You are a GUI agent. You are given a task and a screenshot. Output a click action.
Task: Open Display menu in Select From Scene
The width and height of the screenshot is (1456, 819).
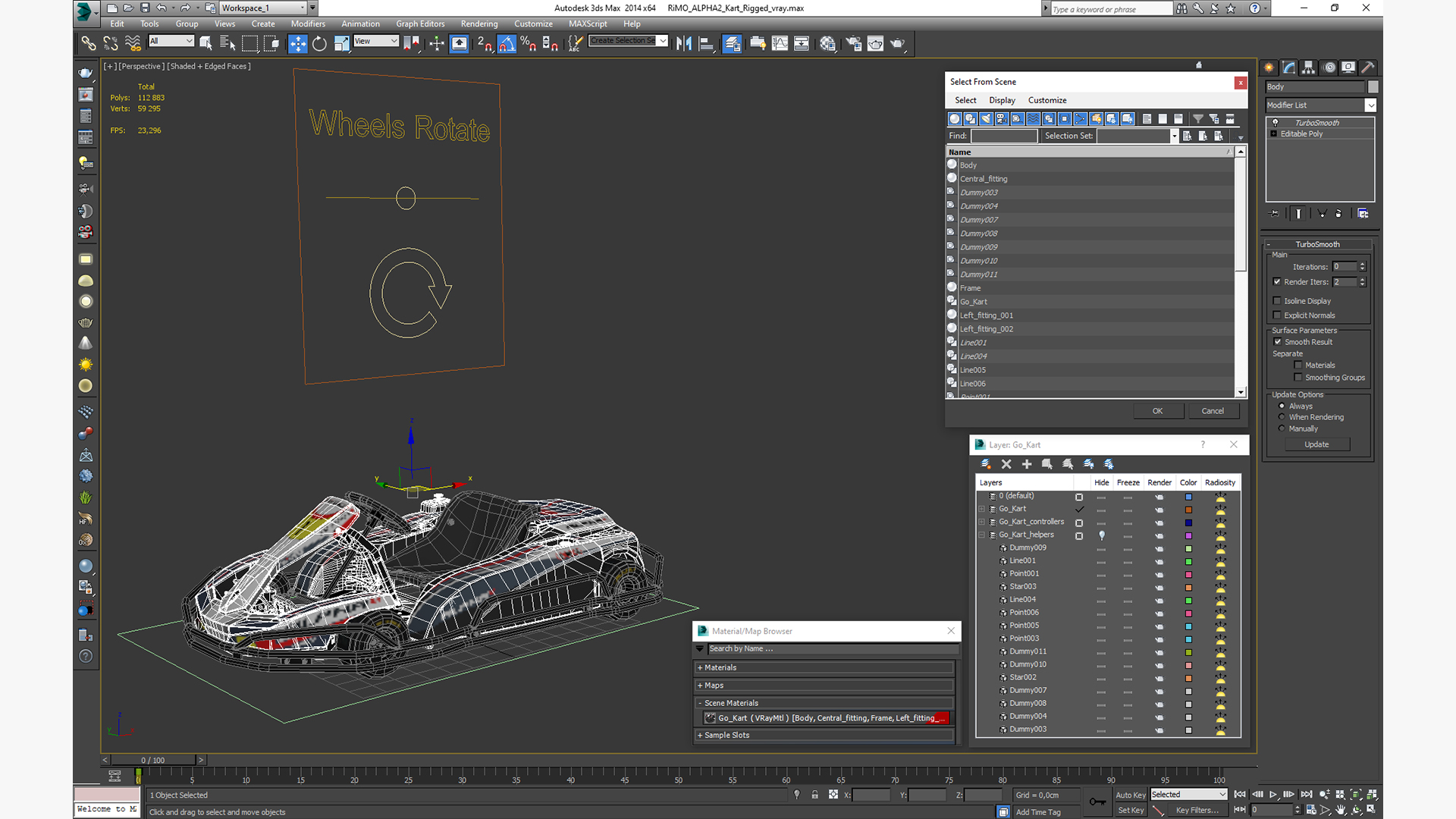point(1002,100)
